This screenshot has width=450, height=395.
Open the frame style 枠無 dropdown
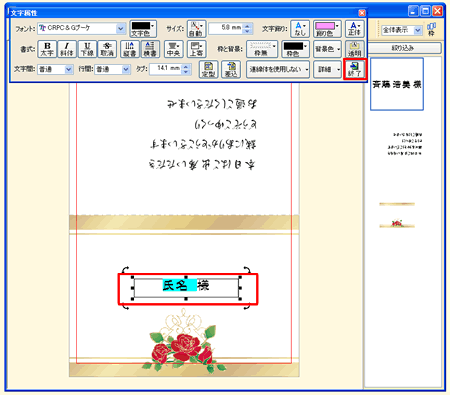[x=262, y=49]
